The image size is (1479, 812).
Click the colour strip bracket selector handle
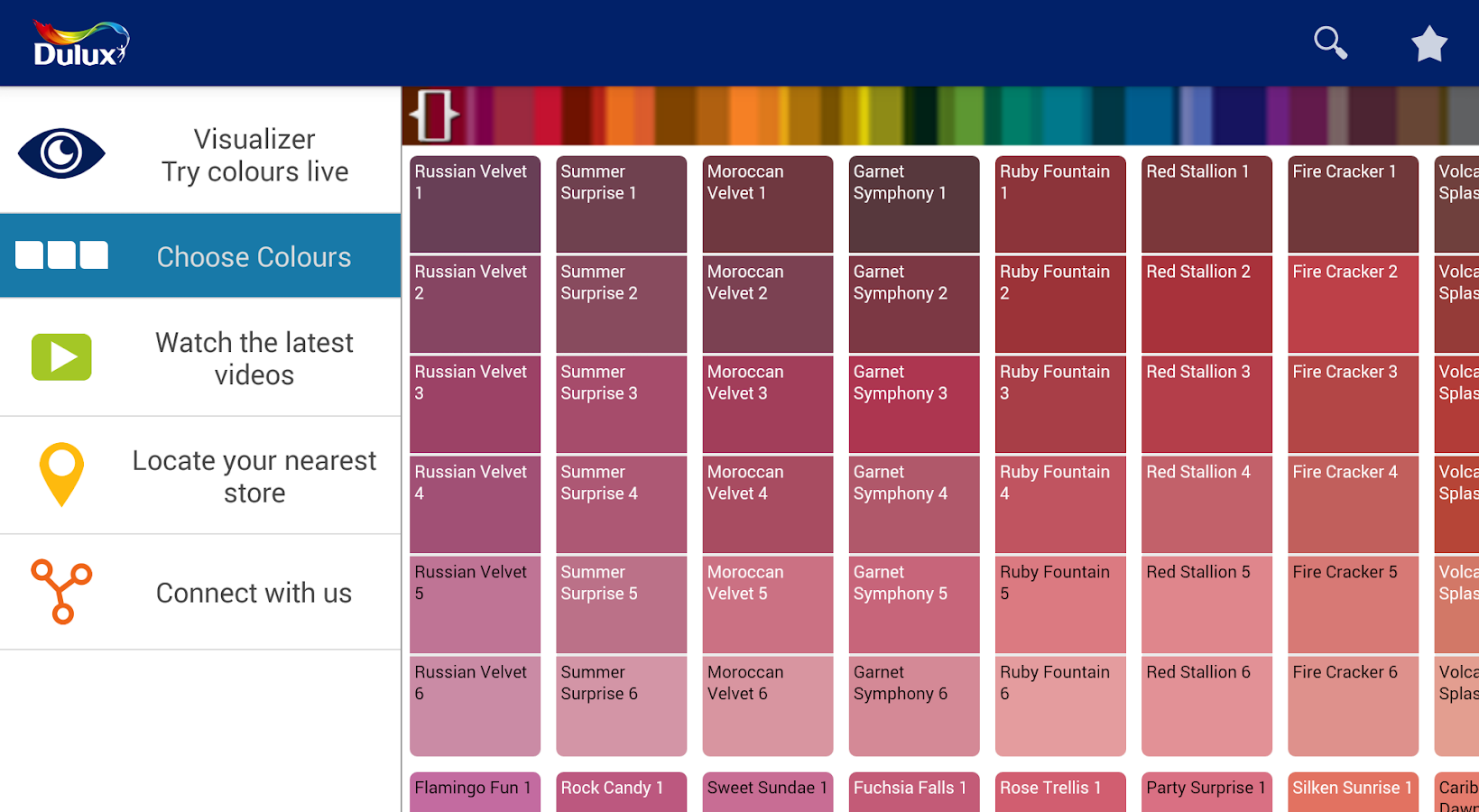(434, 115)
